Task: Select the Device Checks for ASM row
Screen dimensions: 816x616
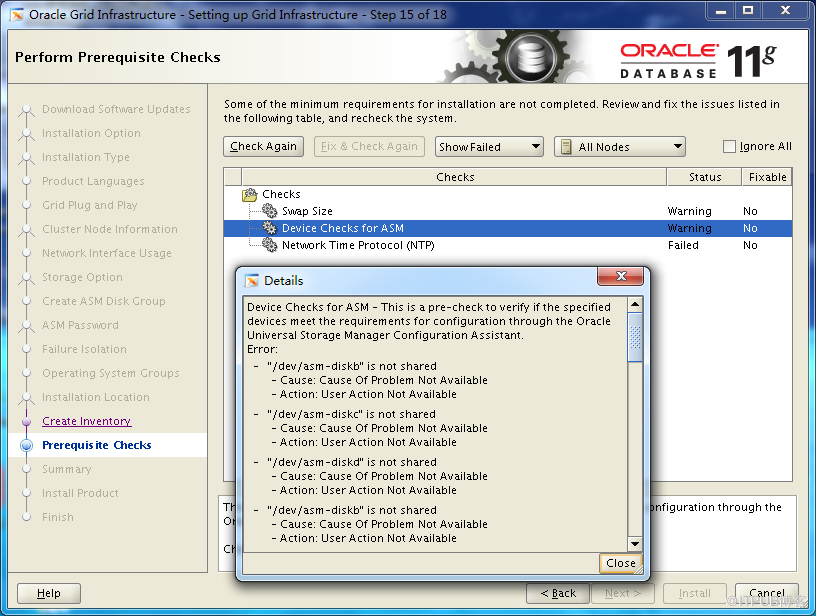Action: point(508,228)
